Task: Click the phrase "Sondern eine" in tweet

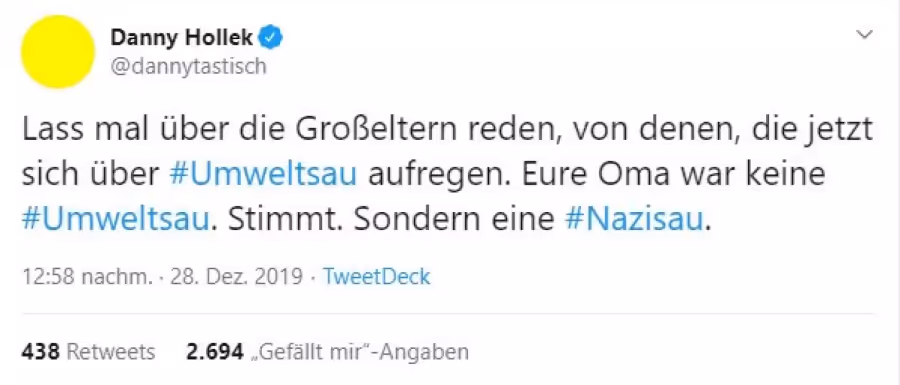Action: coord(453,221)
